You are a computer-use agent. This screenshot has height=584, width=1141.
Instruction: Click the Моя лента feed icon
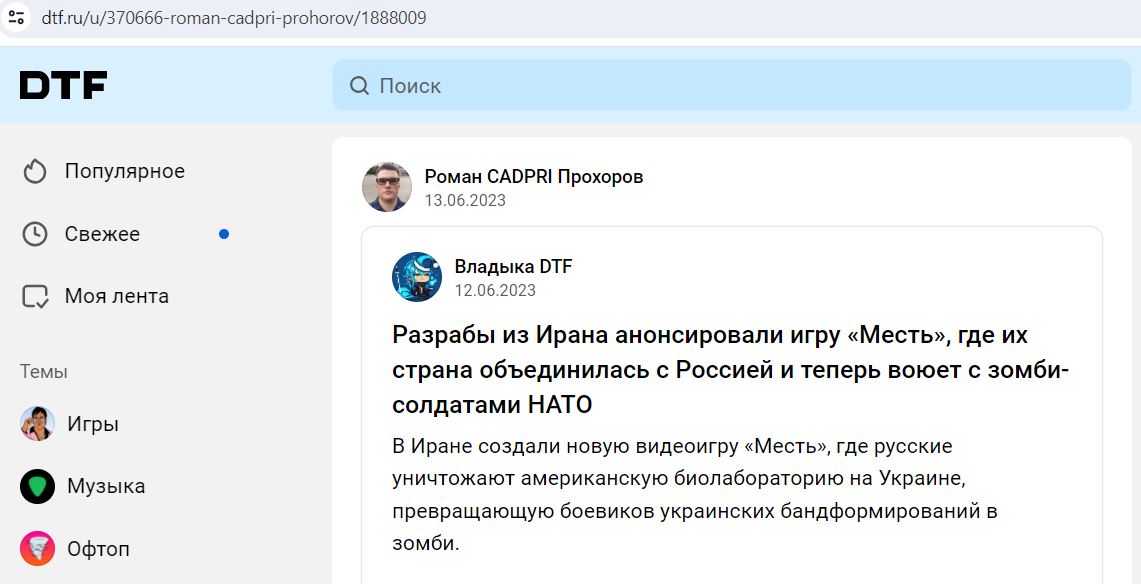pos(35,295)
